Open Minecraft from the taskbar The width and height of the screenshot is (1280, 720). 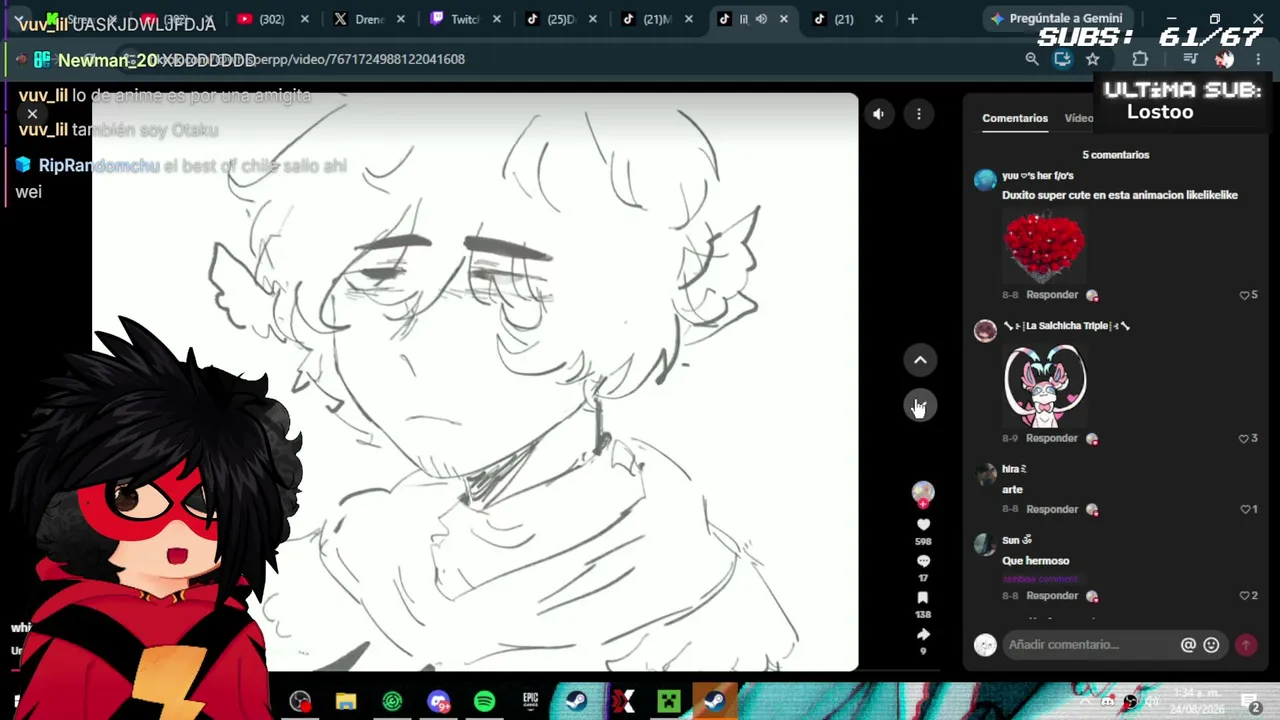[668, 701]
